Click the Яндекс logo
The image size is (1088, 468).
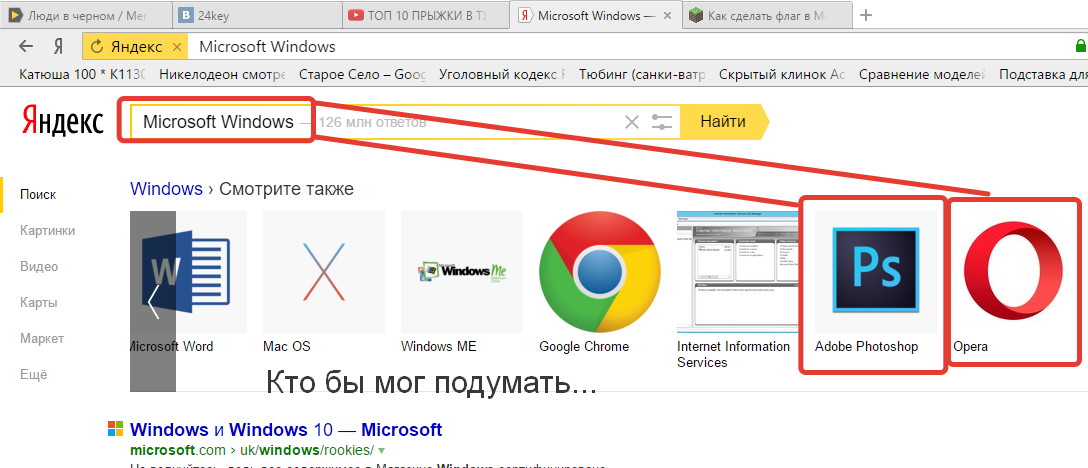coord(62,122)
